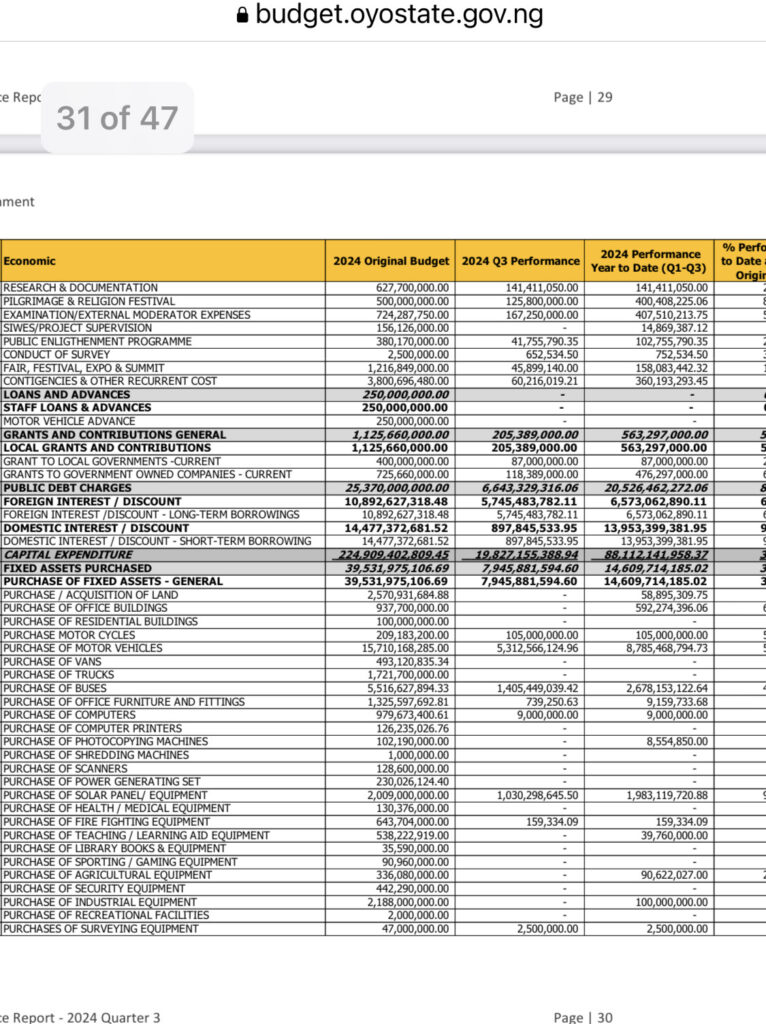Select 'FOREIGN INTEREST / DISCOUNT' bold row label

[x=92, y=502]
